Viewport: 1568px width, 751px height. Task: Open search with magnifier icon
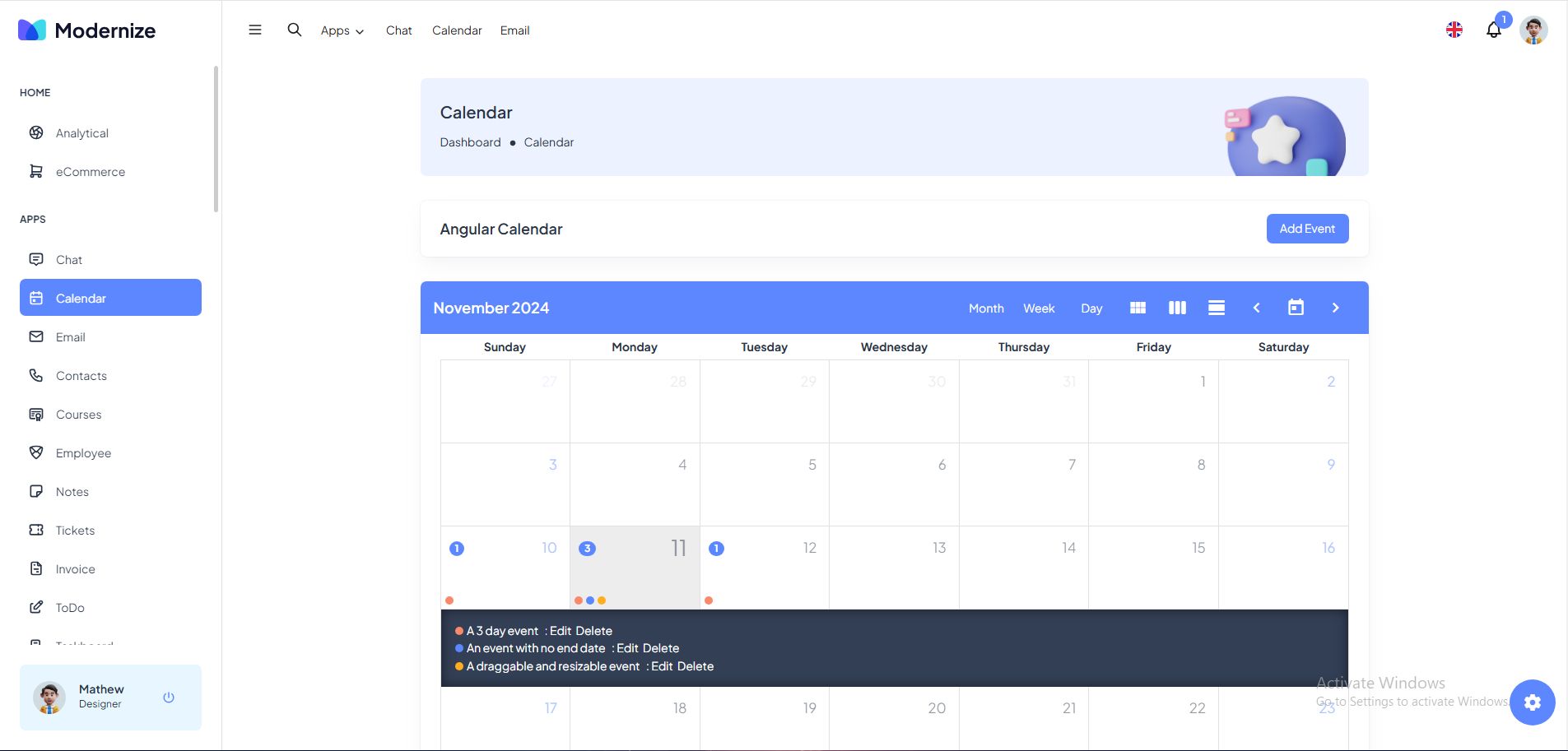pos(294,30)
